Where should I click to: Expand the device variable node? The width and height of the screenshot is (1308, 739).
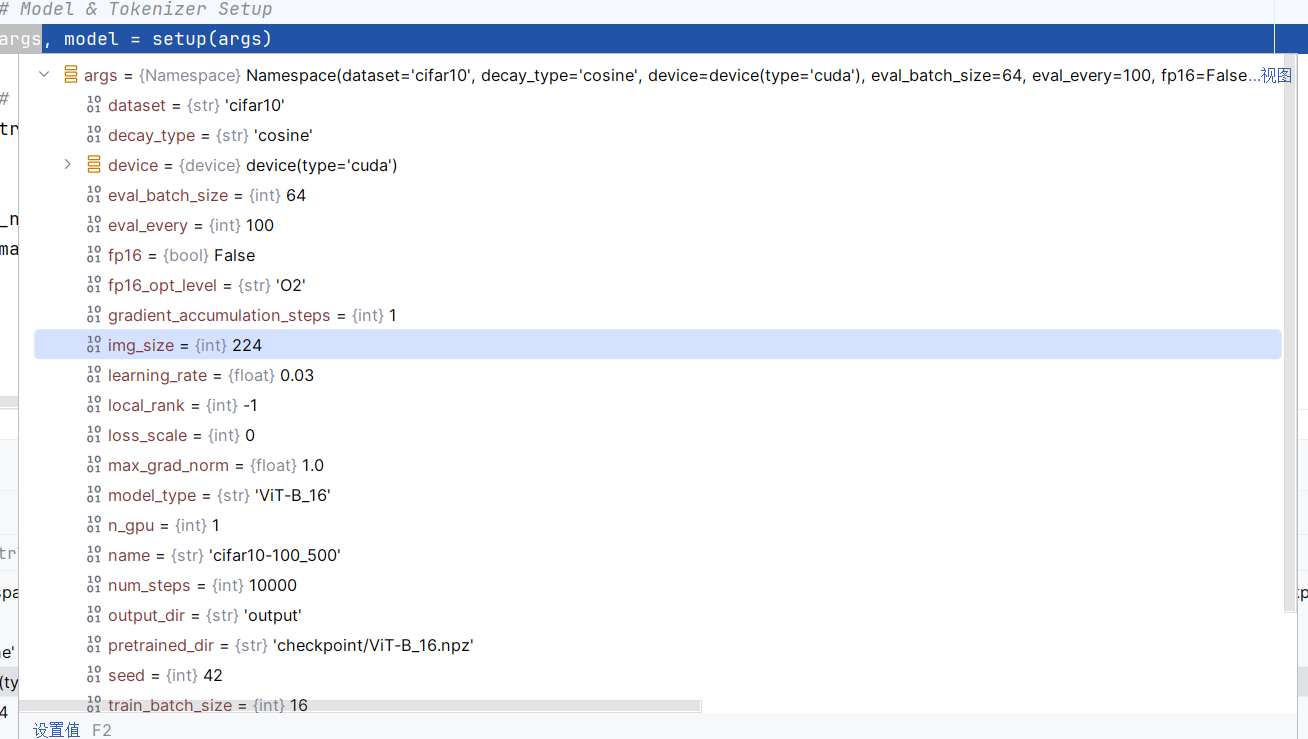click(x=68, y=164)
